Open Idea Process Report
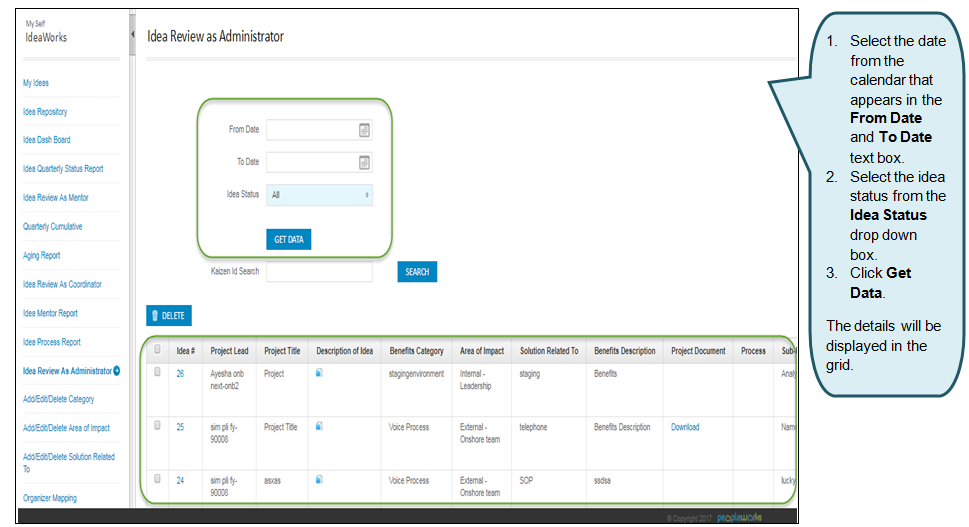The image size is (969, 527). coord(52,342)
